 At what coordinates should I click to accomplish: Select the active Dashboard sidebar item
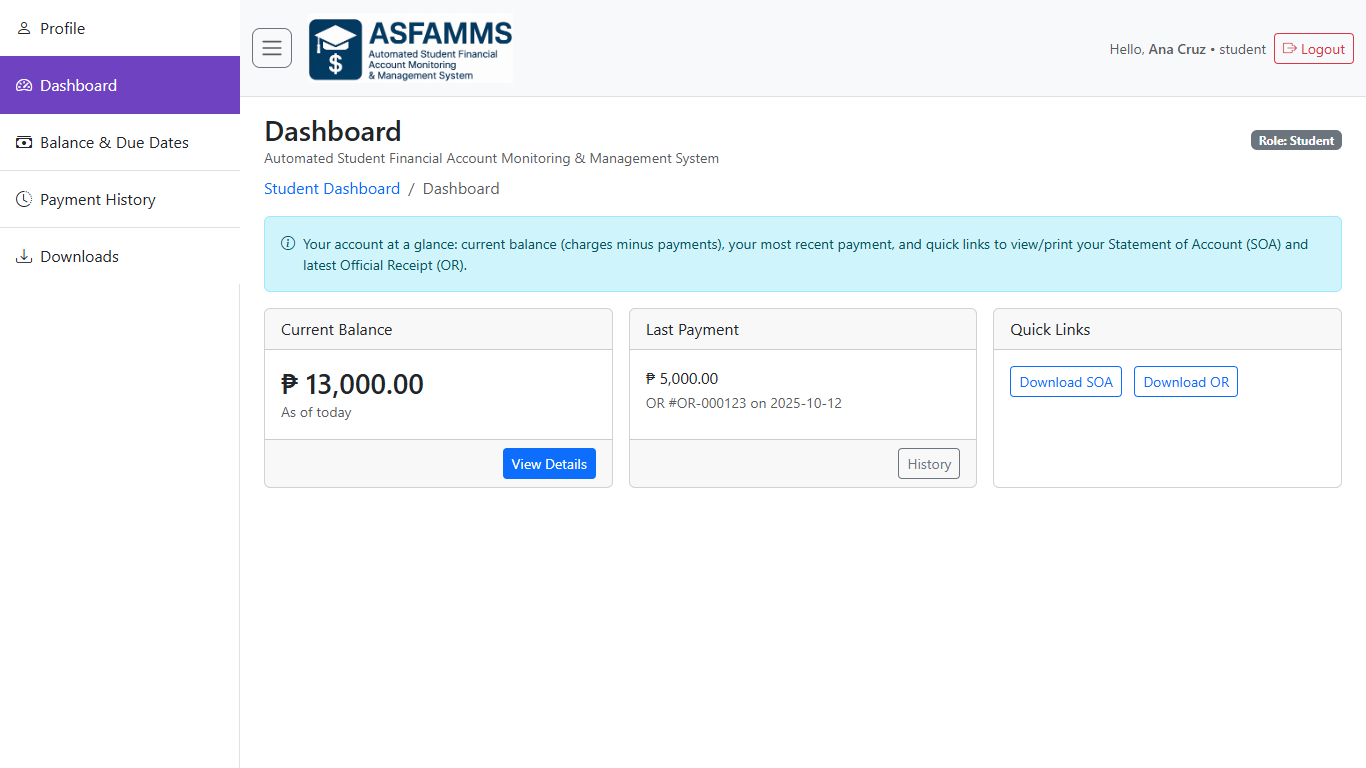79,86
